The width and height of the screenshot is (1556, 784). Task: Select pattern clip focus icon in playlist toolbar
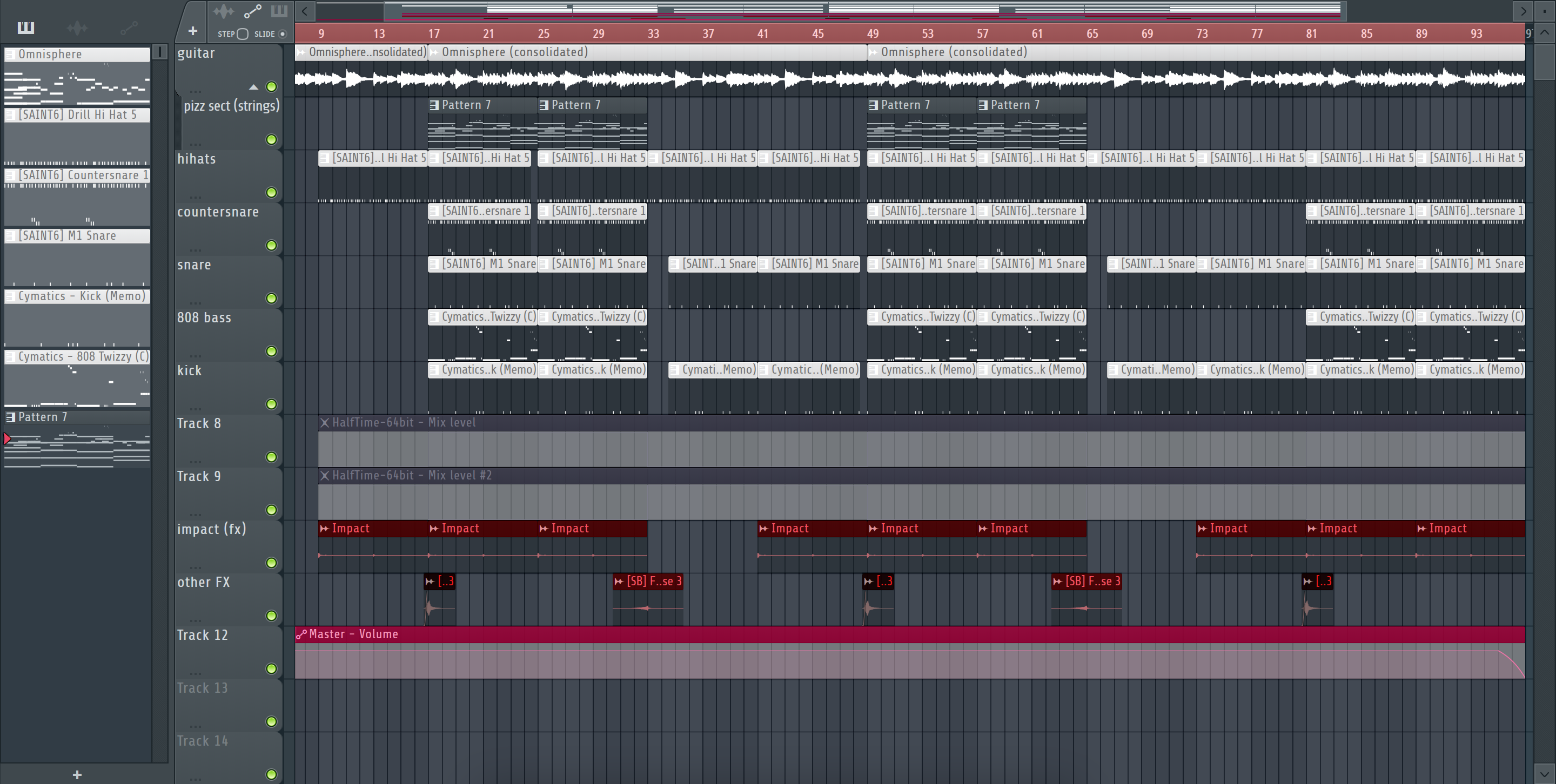279,11
